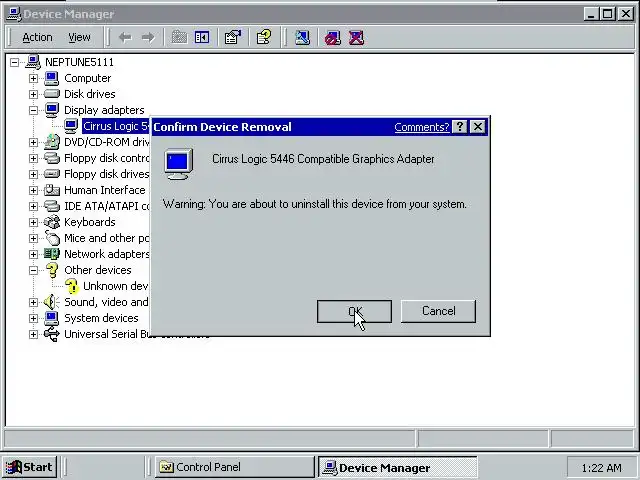
Task: Click the Disable device toolbar icon
Action: (332, 38)
